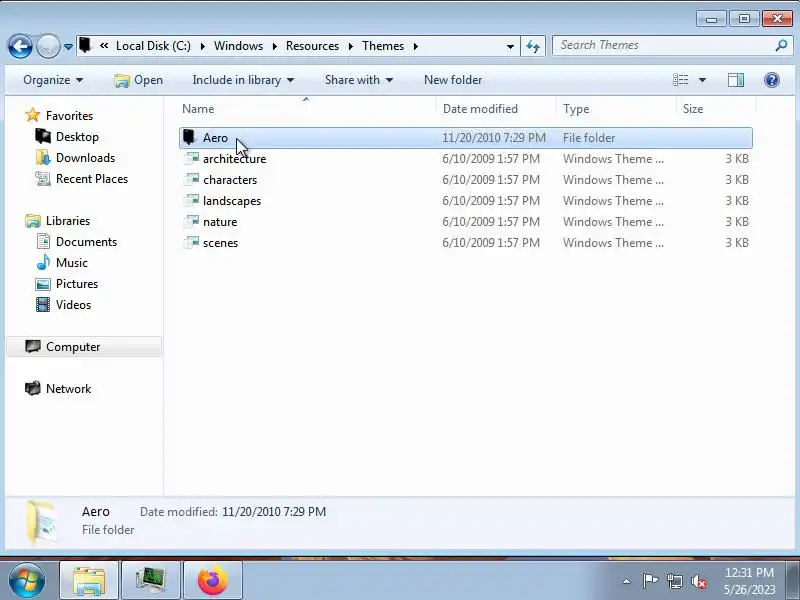800x600 pixels.
Task: Click the Change your view icon
Action: click(x=681, y=80)
